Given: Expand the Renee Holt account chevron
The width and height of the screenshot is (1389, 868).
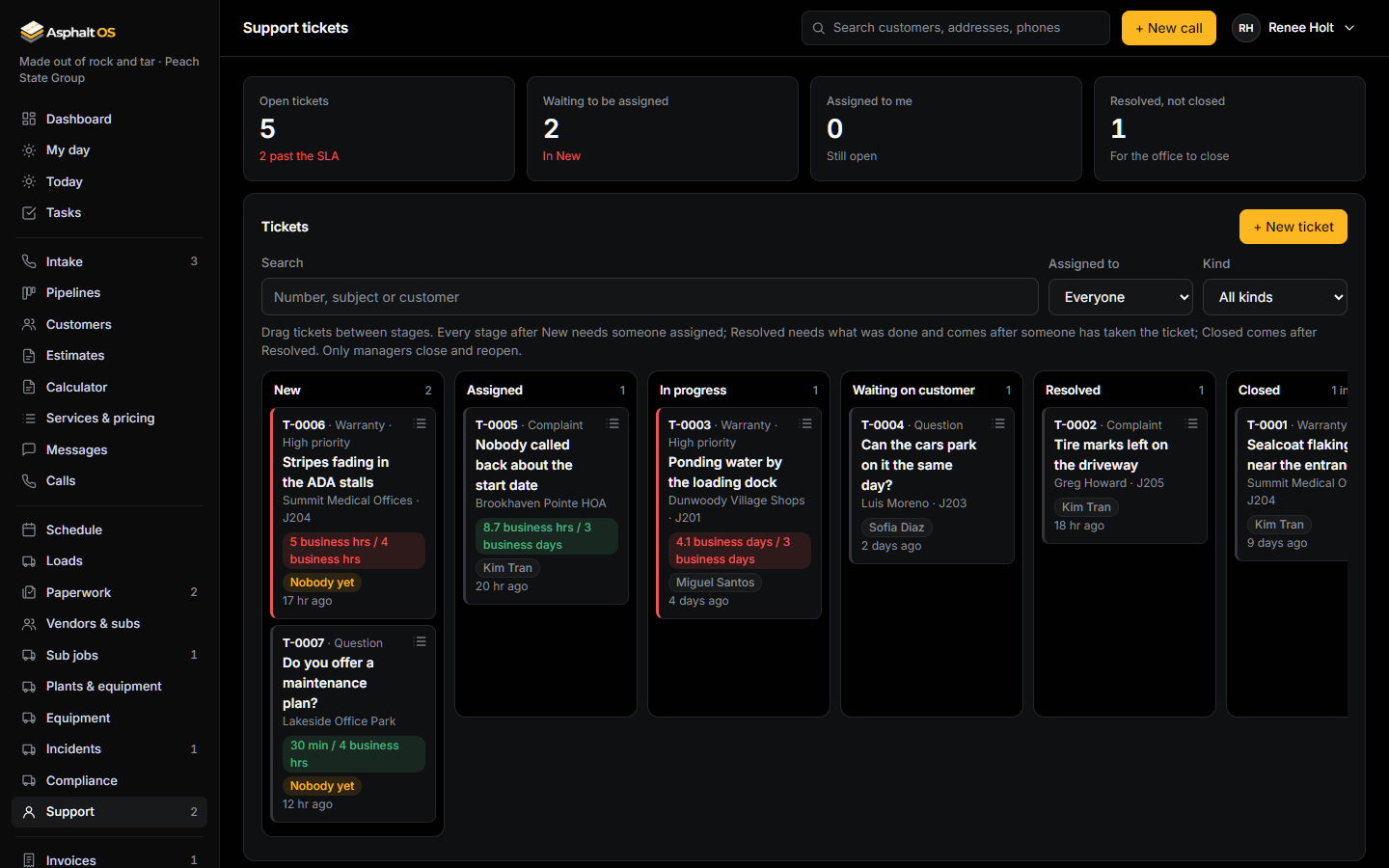Looking at the screenshot, I should 1349,28.
